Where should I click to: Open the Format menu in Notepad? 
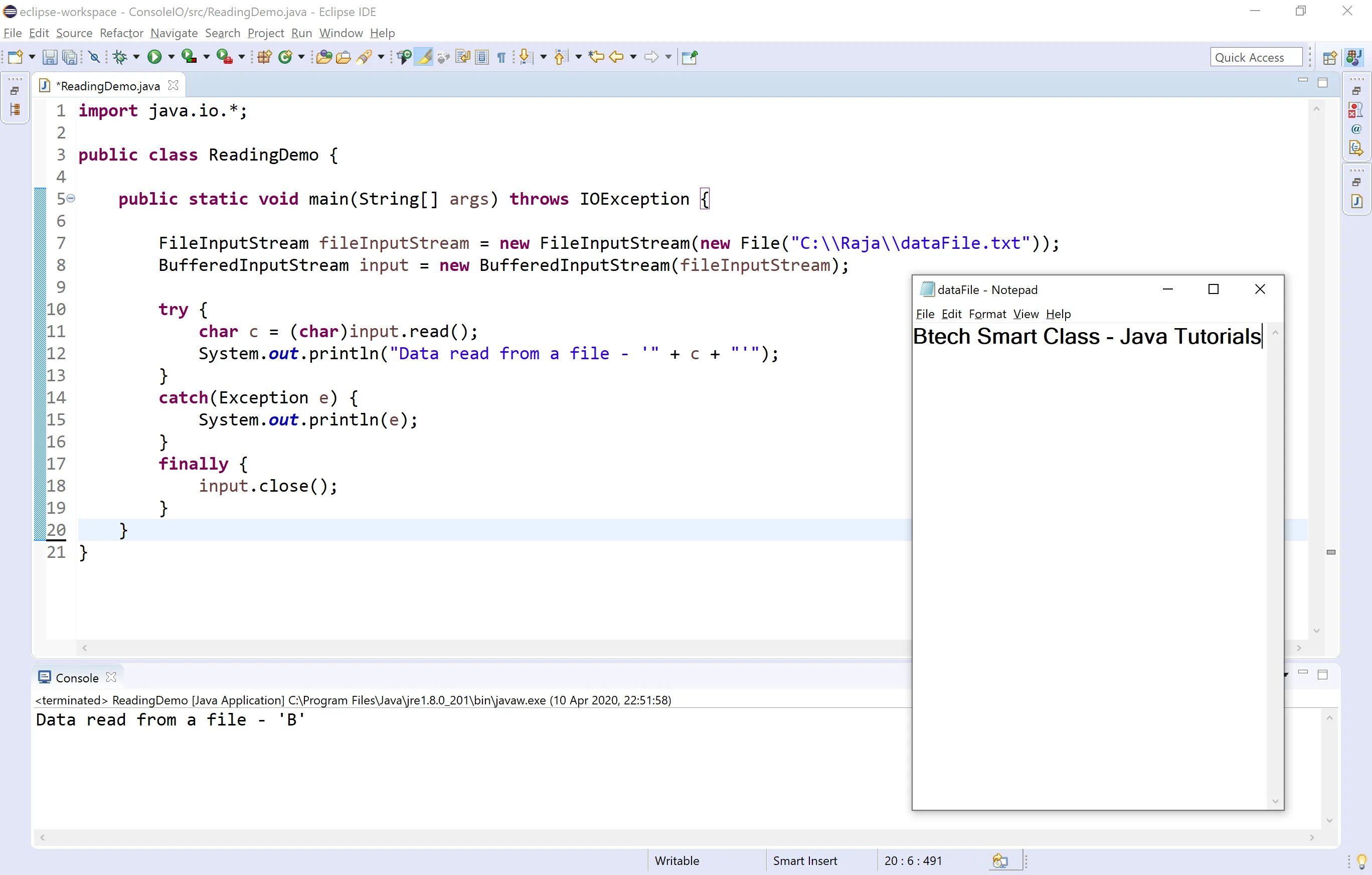tap(987, 314)
